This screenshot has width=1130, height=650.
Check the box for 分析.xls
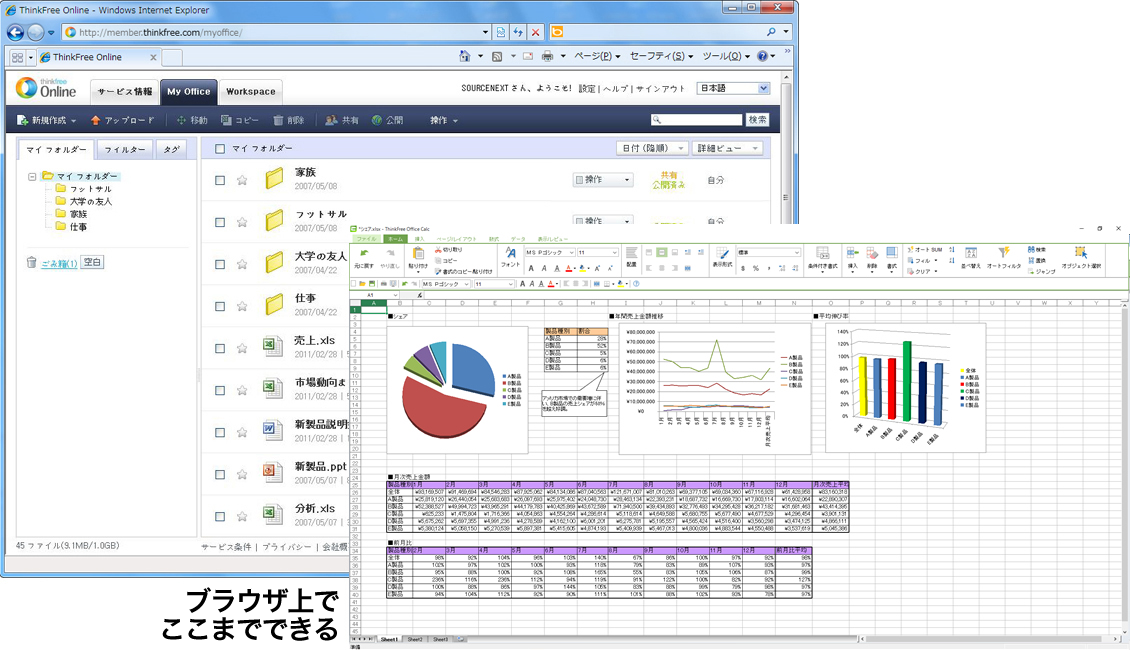coord(220,516)
